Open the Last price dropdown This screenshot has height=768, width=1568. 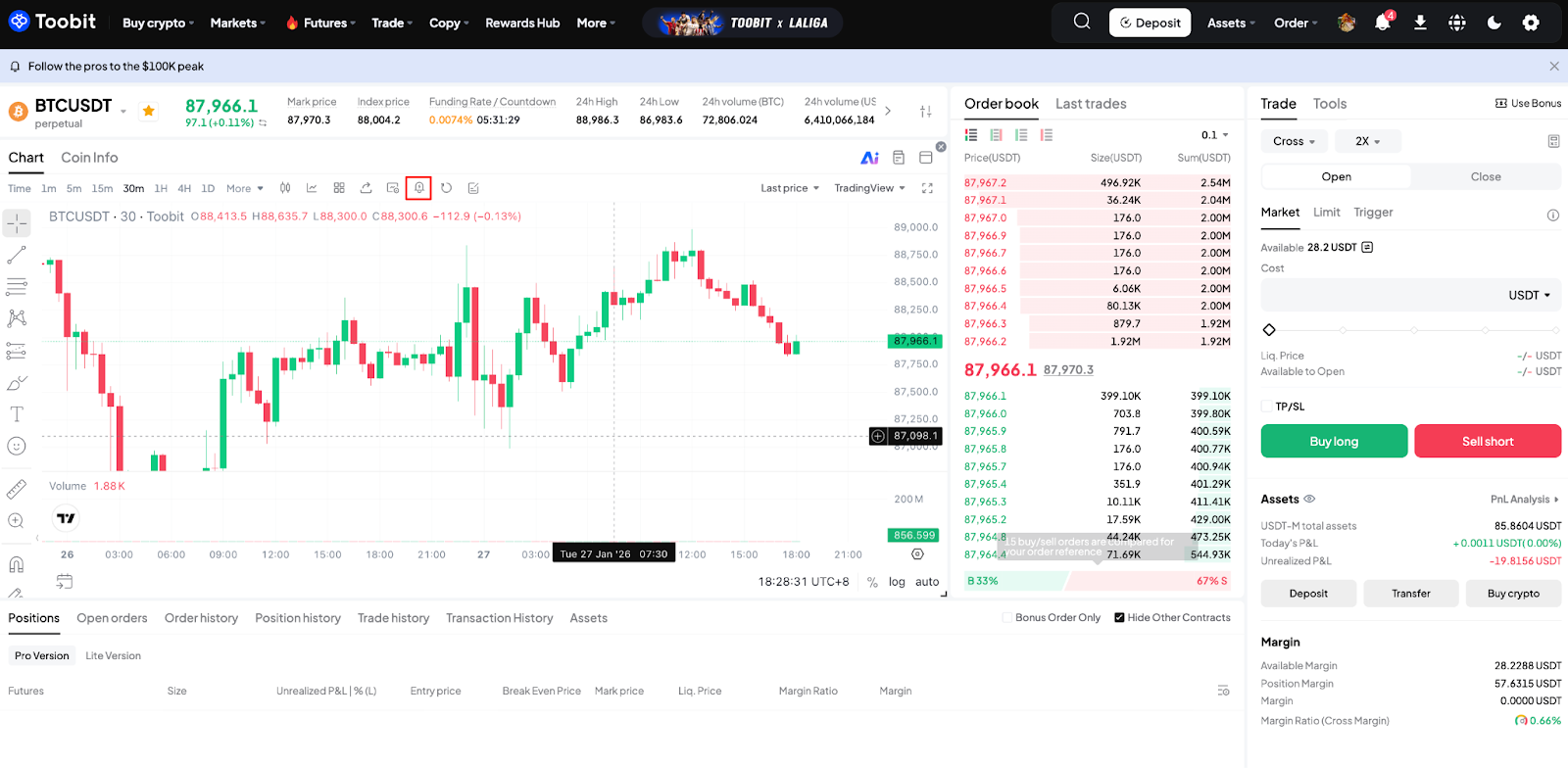coord(790,188)
